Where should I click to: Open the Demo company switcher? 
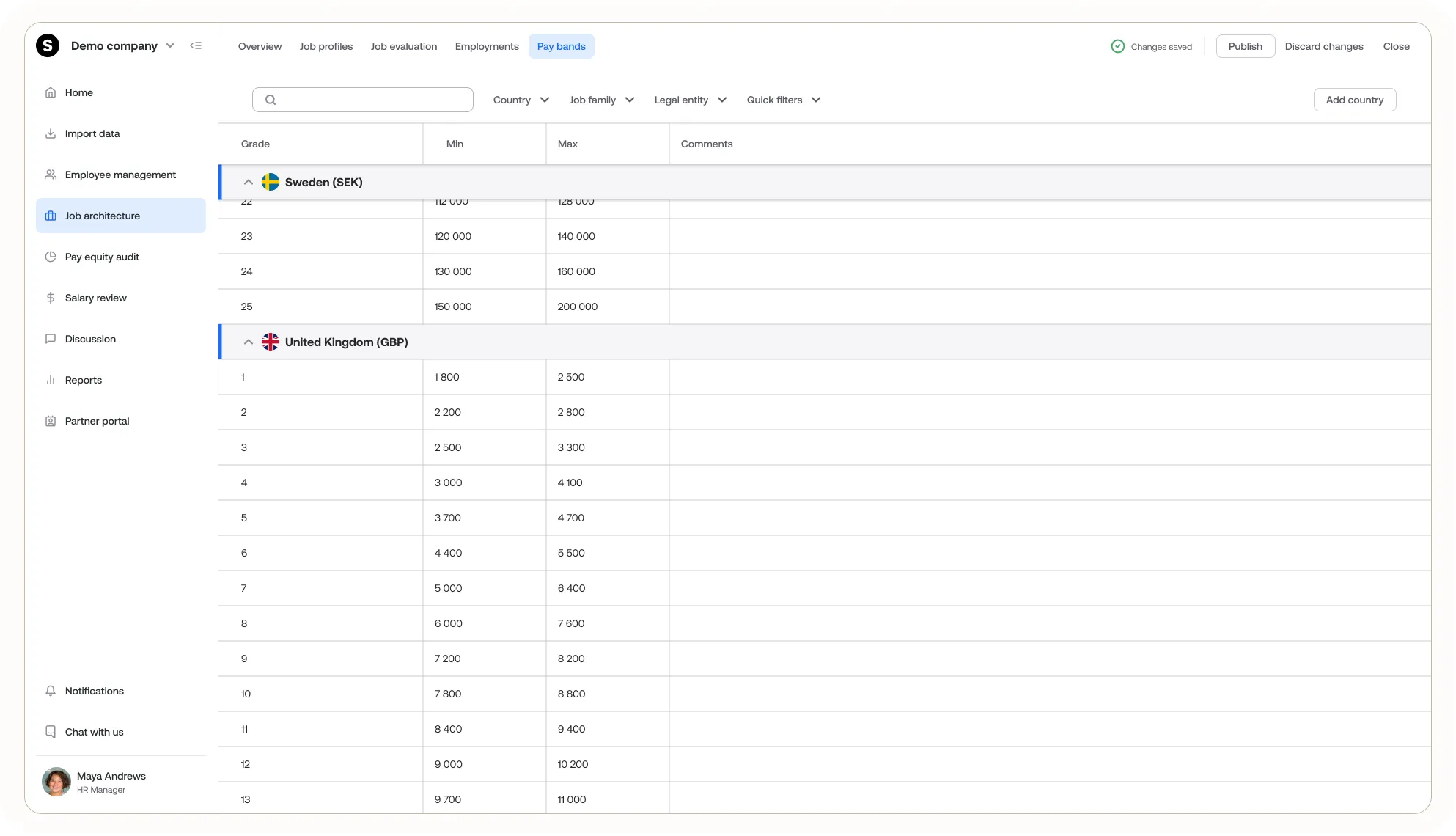[122, 45]
